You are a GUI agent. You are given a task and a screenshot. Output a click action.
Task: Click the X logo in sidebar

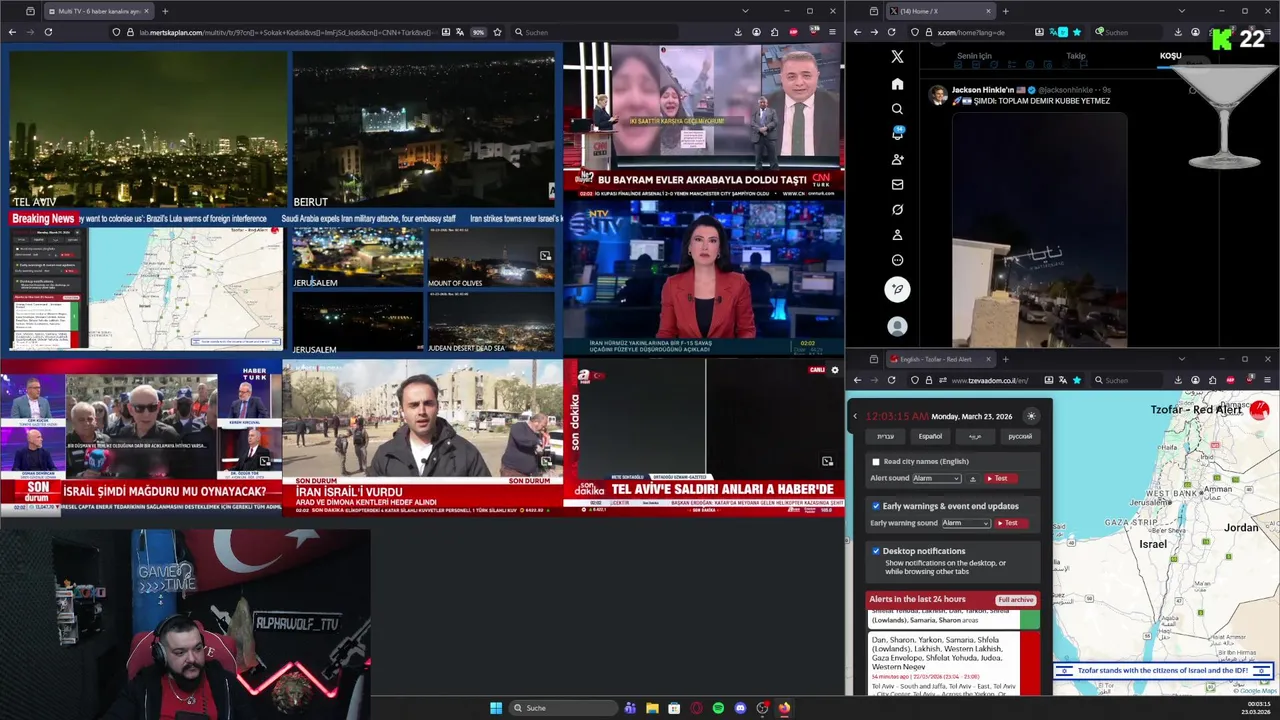coord(897,57)
